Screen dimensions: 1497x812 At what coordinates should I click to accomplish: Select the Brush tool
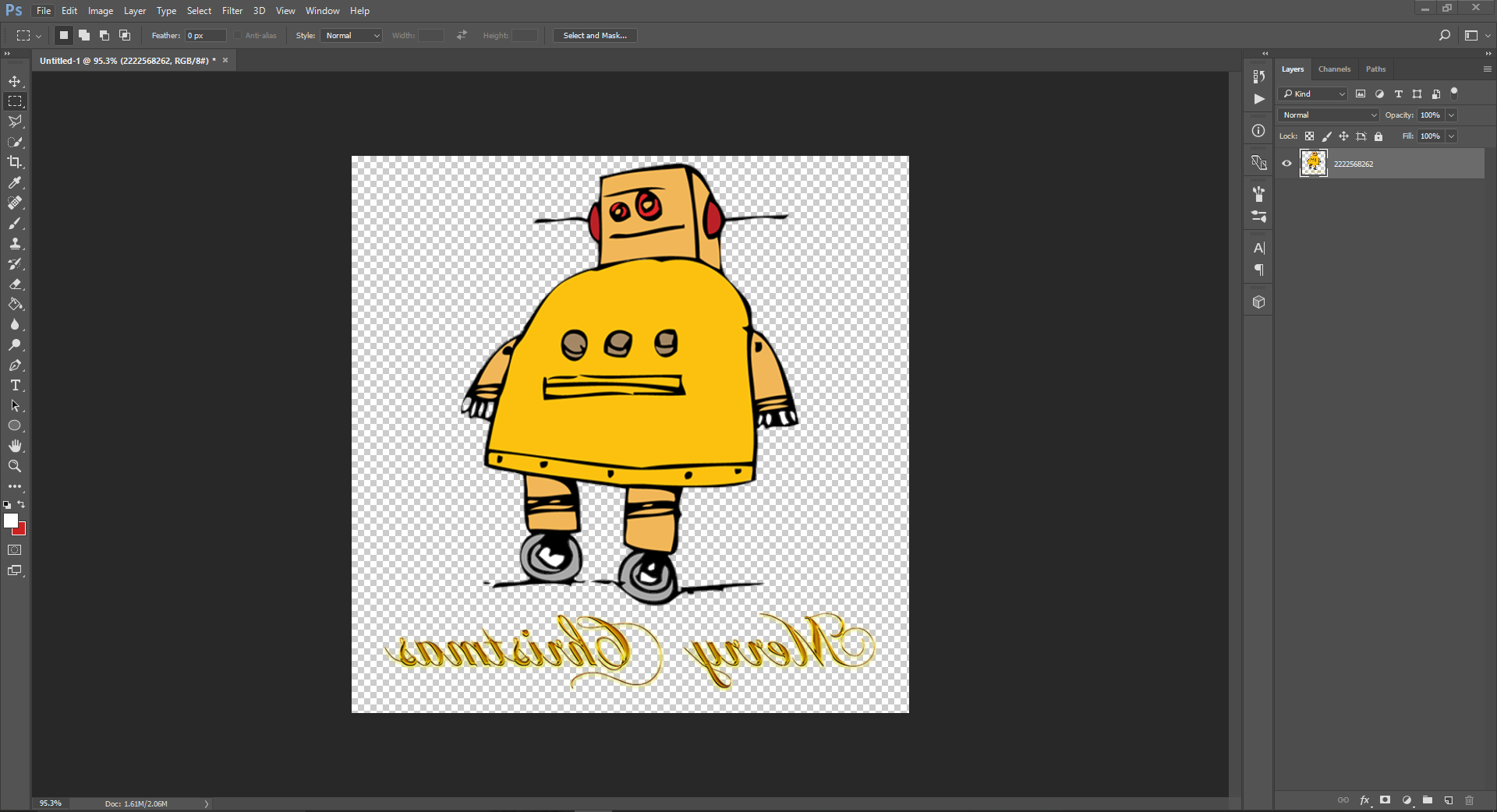(x=15, y=224)
